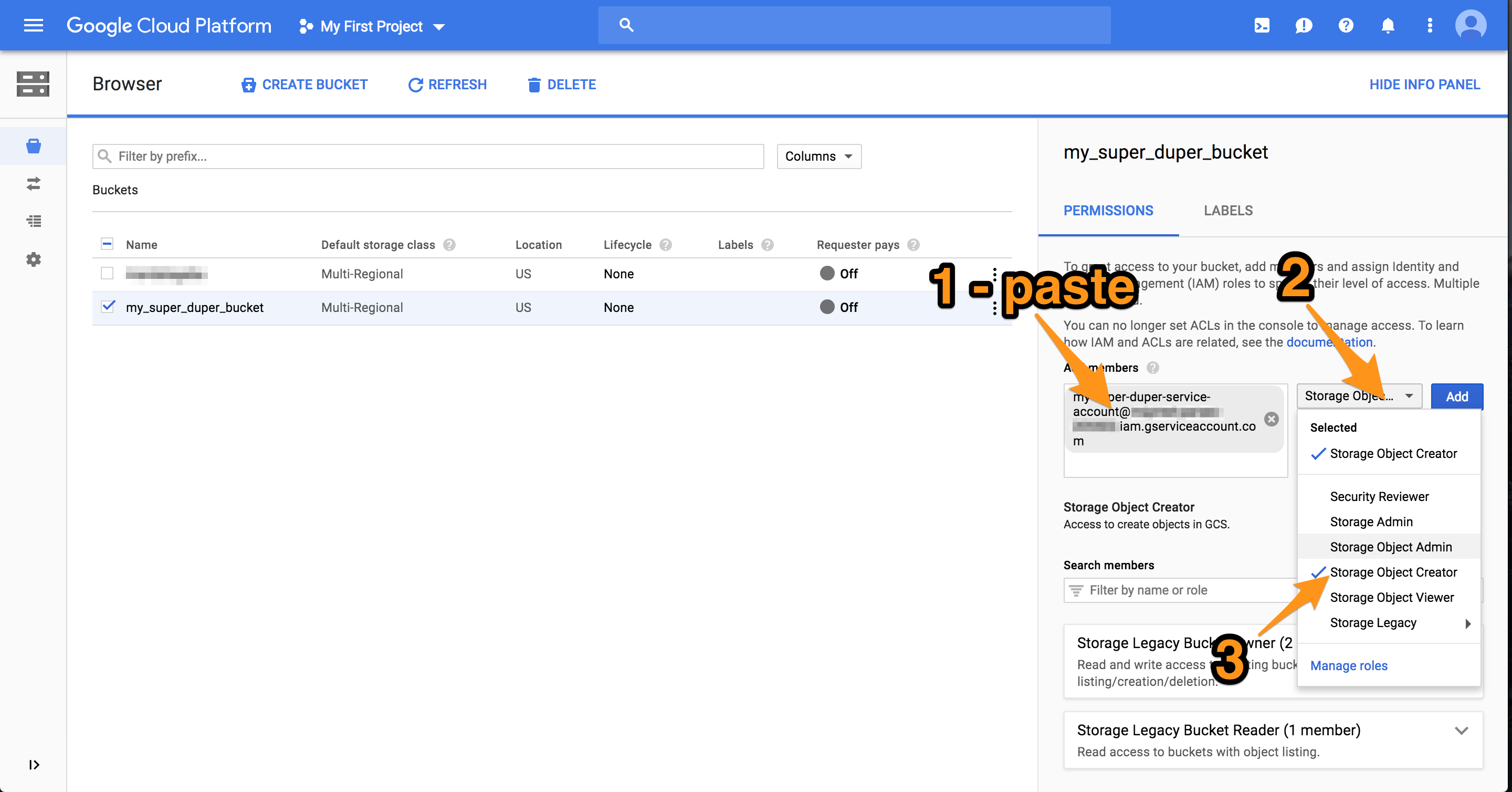Collapse the left sidebar with the pin toggle

34,764
